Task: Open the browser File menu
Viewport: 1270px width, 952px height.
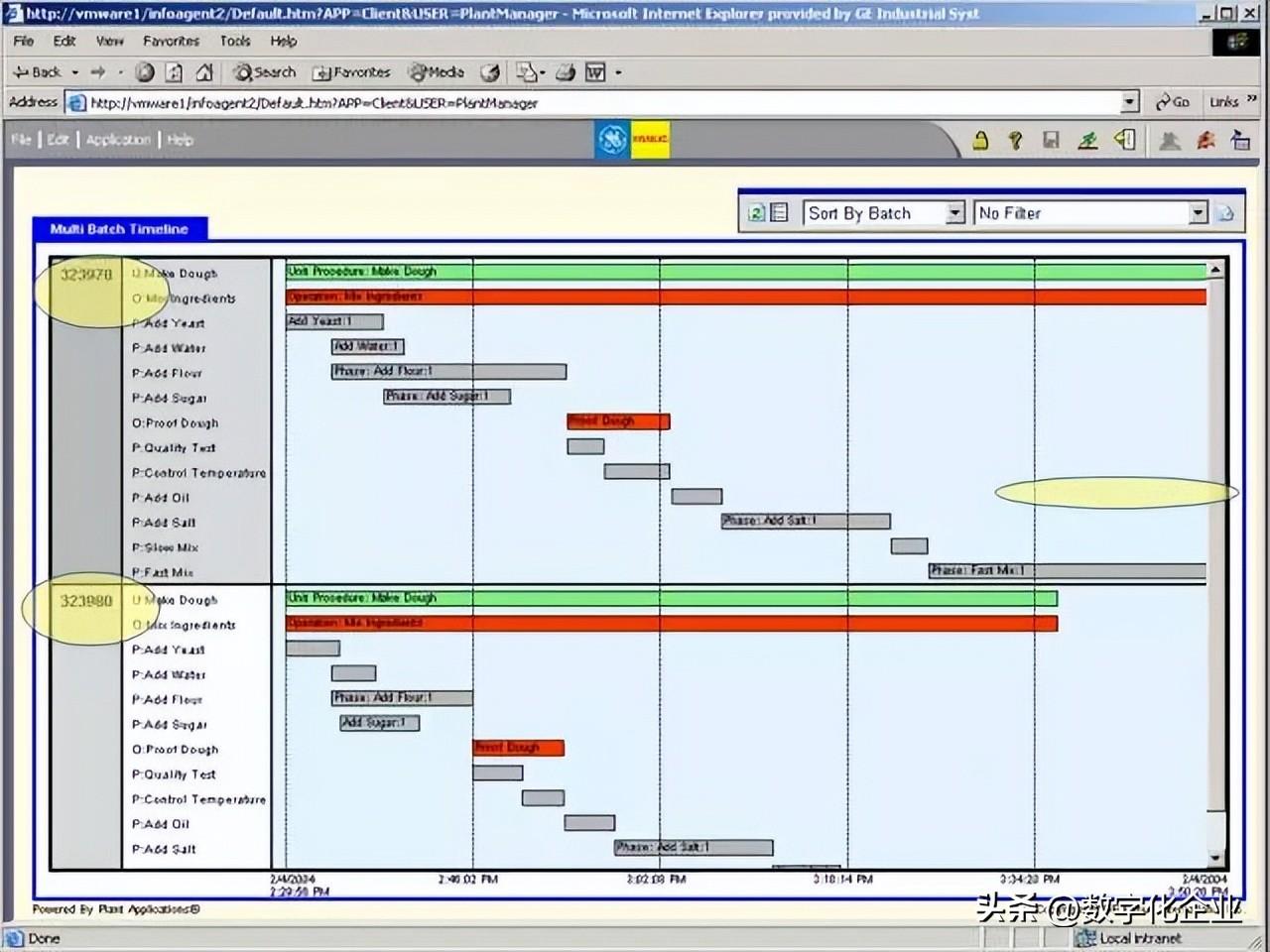Action: [23, 41]
